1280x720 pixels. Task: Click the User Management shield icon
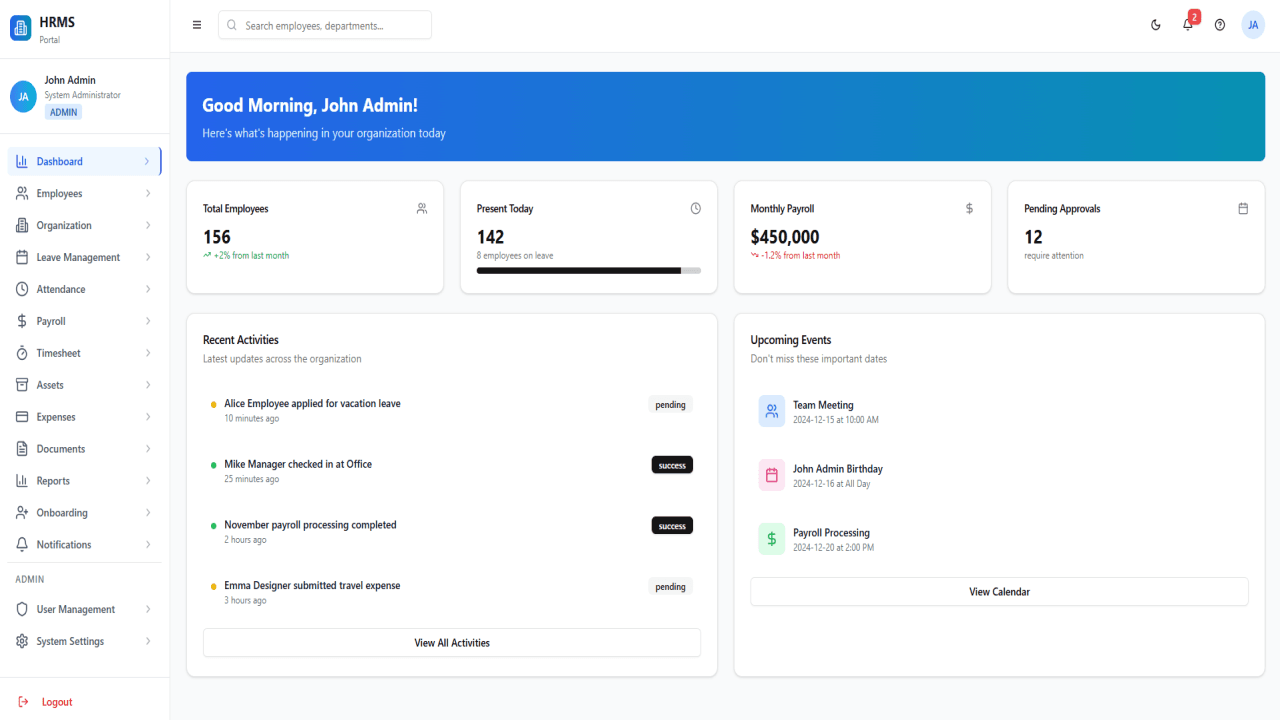[x=22, y=609]
